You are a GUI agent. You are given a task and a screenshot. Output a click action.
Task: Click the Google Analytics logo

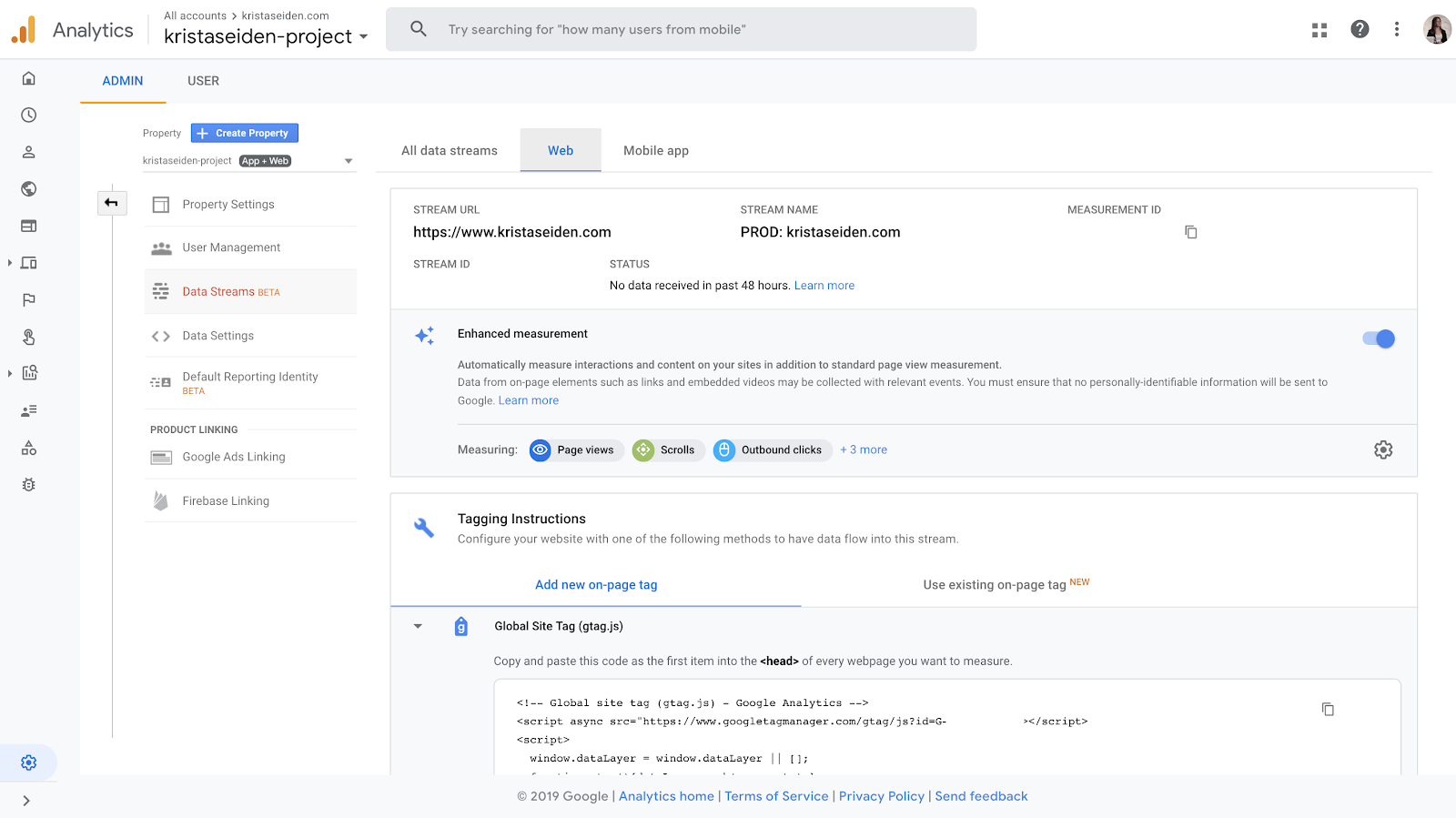coord(24,30)
